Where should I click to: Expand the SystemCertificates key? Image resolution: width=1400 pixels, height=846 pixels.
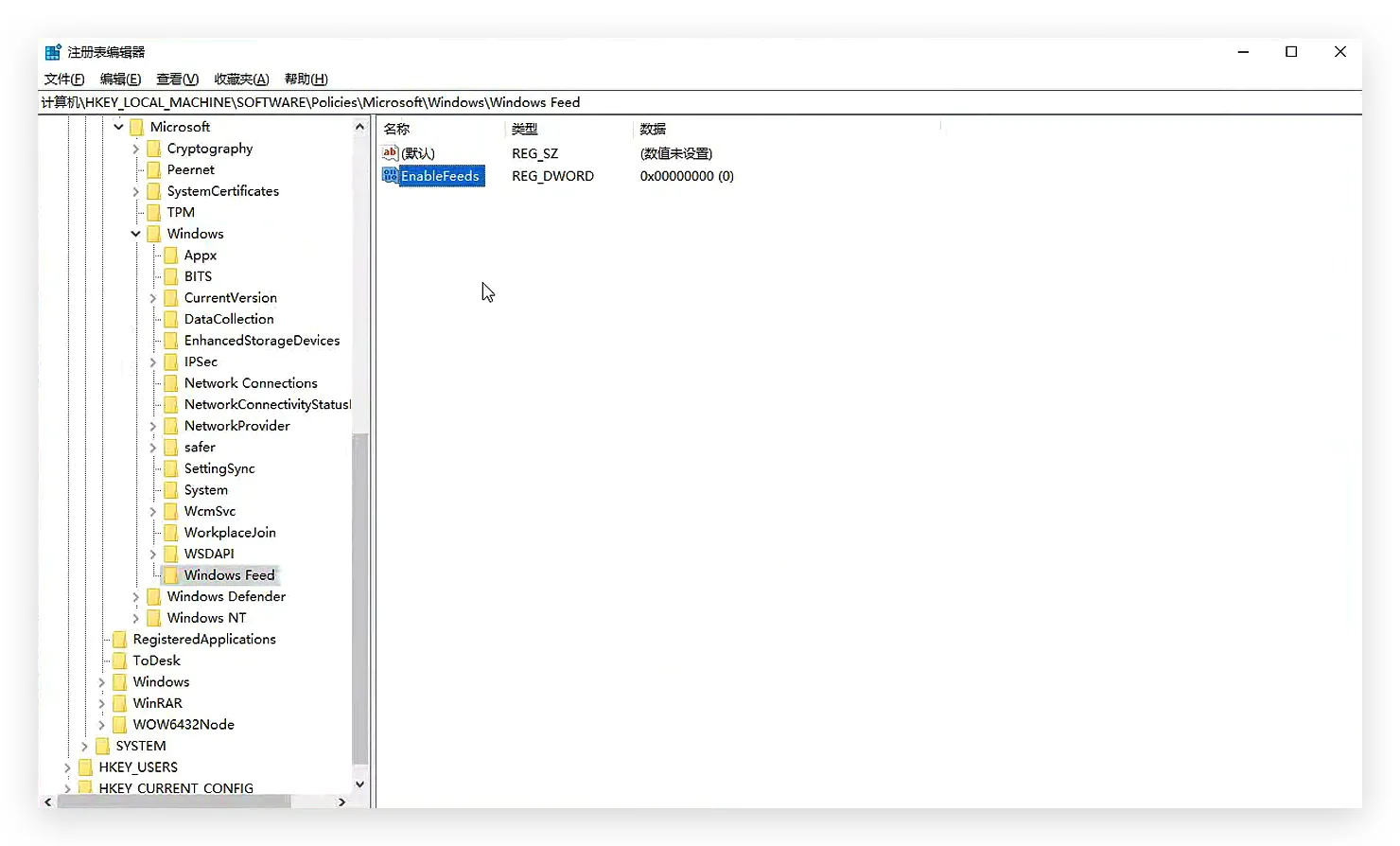coord(135,191)
